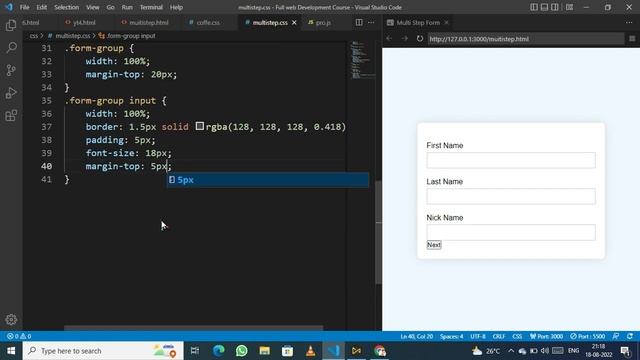640x360 pixels.
Task: Reload the preview browser page
Action: [420, 38]
